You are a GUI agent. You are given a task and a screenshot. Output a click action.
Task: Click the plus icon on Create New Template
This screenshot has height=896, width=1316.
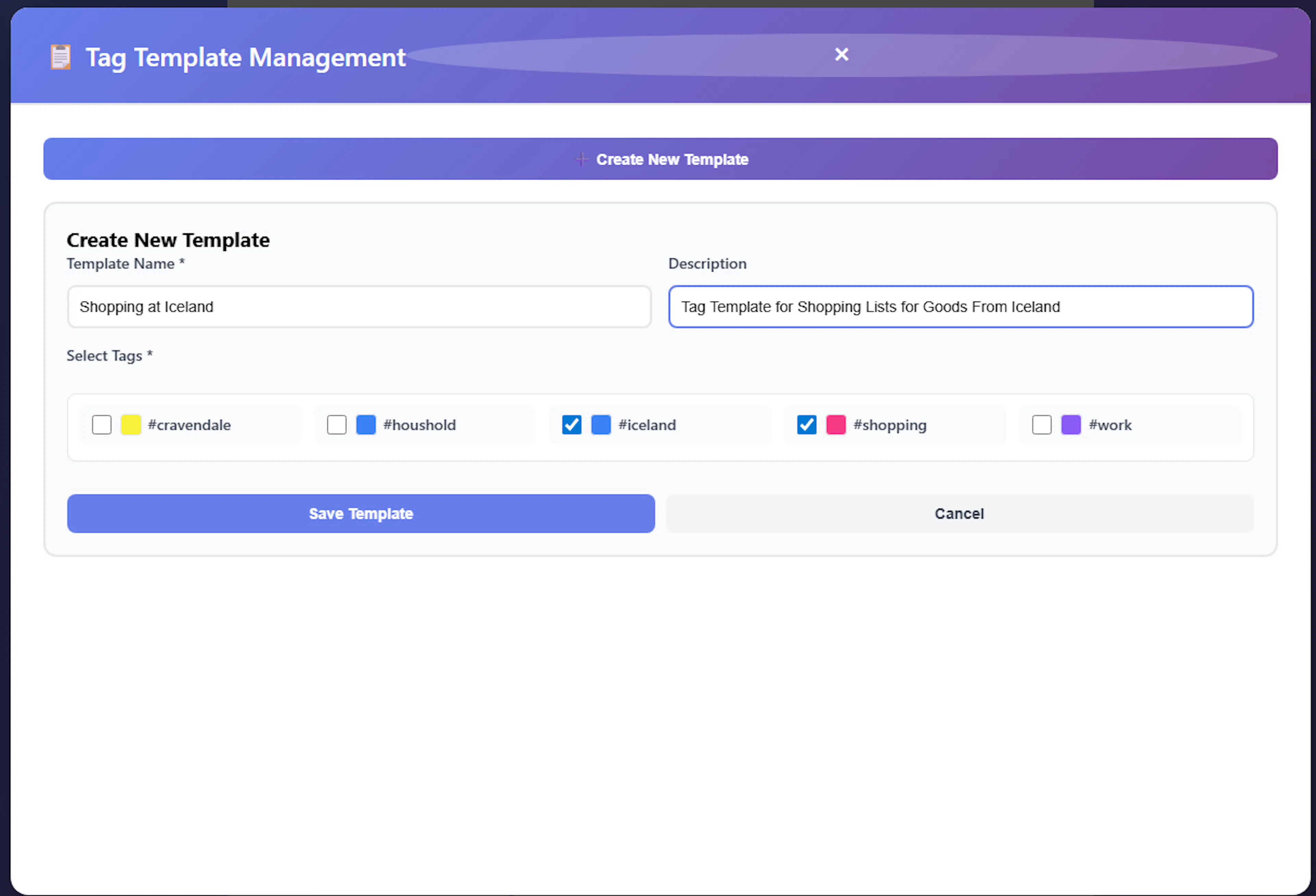(x=581, y=160)
